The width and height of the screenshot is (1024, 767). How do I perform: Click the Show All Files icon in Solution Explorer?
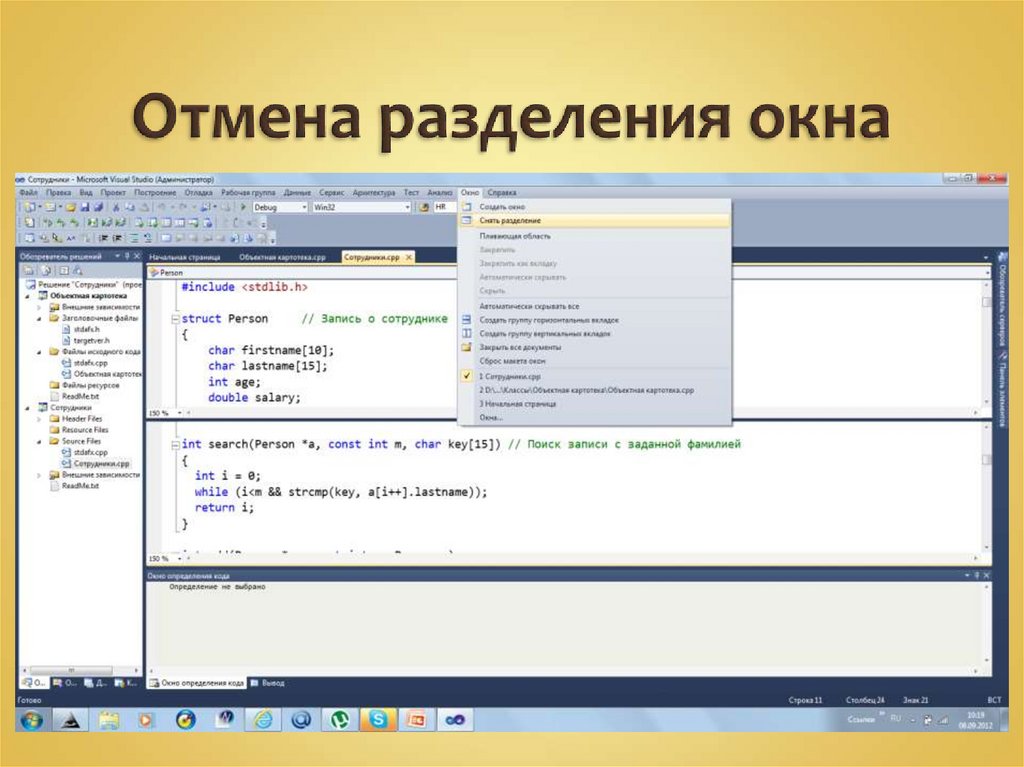[x=46, y=270]
